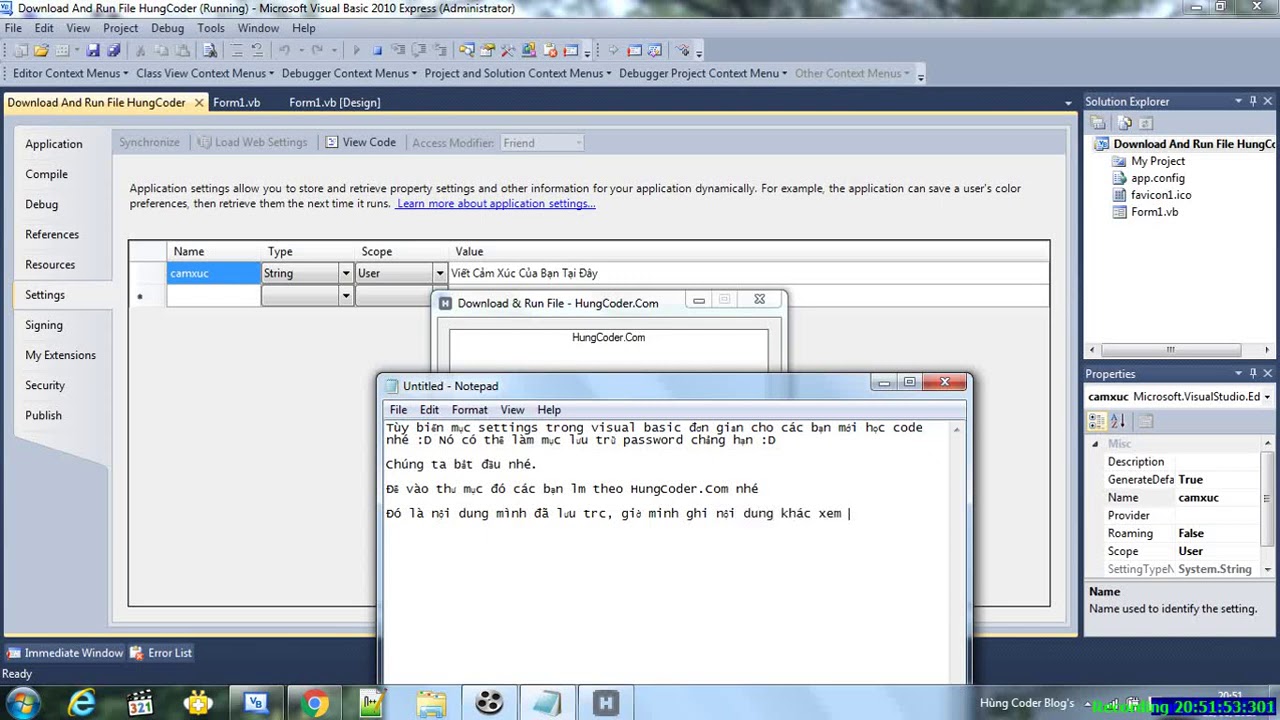Open Type dropdown in the new empty row
The width and height of the screenshot is (1280, 720).
[x=346, y=296]
